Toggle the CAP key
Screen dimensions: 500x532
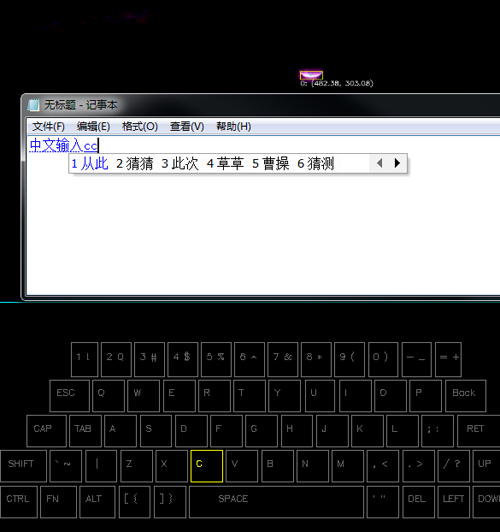pyautogui.click(x=46, y=431)
